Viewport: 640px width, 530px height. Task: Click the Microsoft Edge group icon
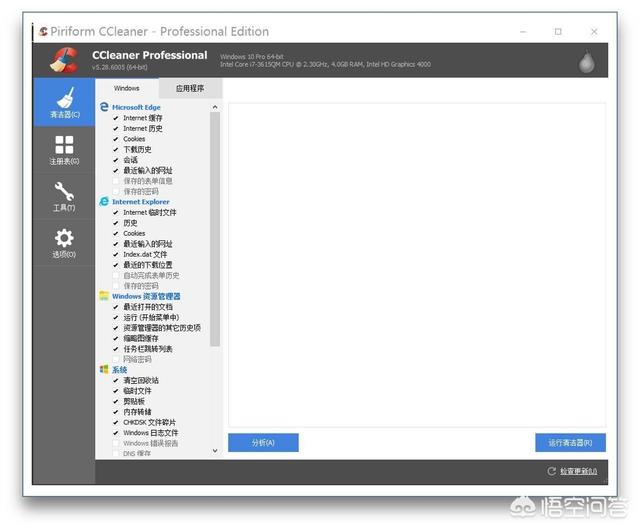(x=104, y=107)
